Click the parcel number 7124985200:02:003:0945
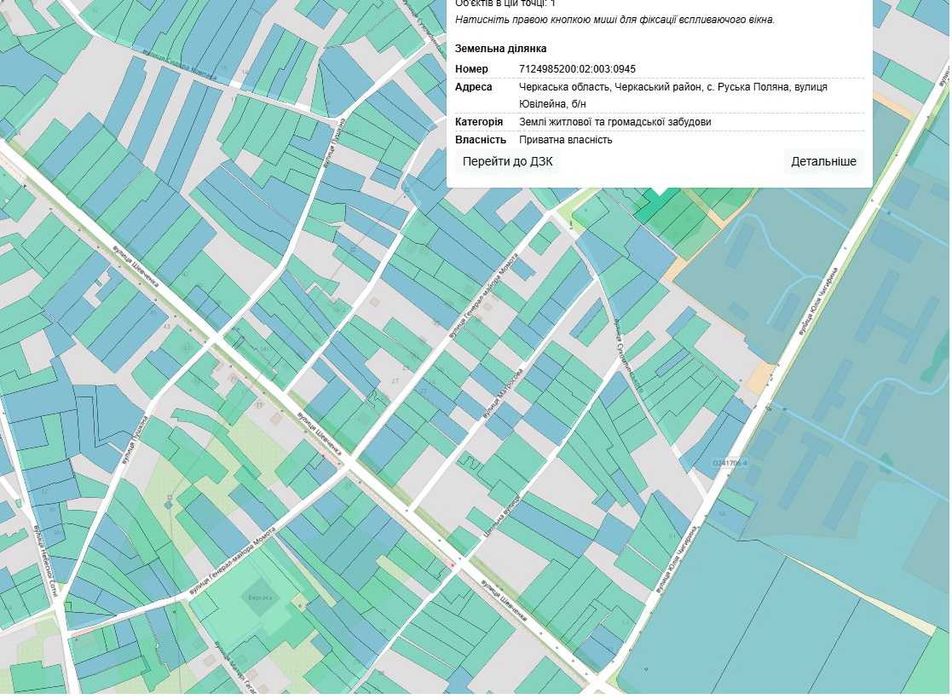This screenshot has width=952, height=700. [577, 69]
